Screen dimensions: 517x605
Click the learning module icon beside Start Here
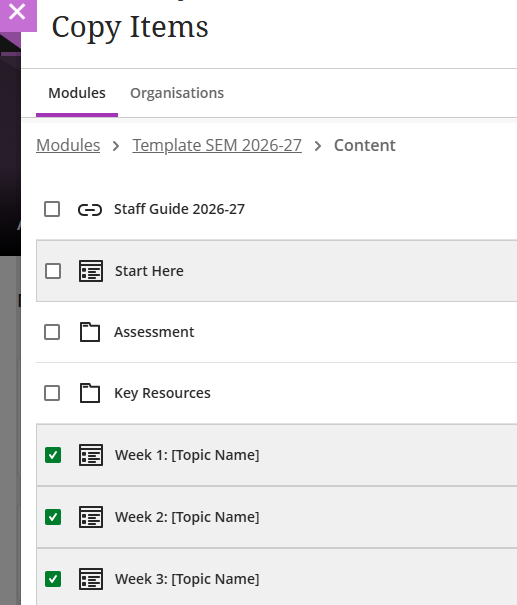[91, 271]
